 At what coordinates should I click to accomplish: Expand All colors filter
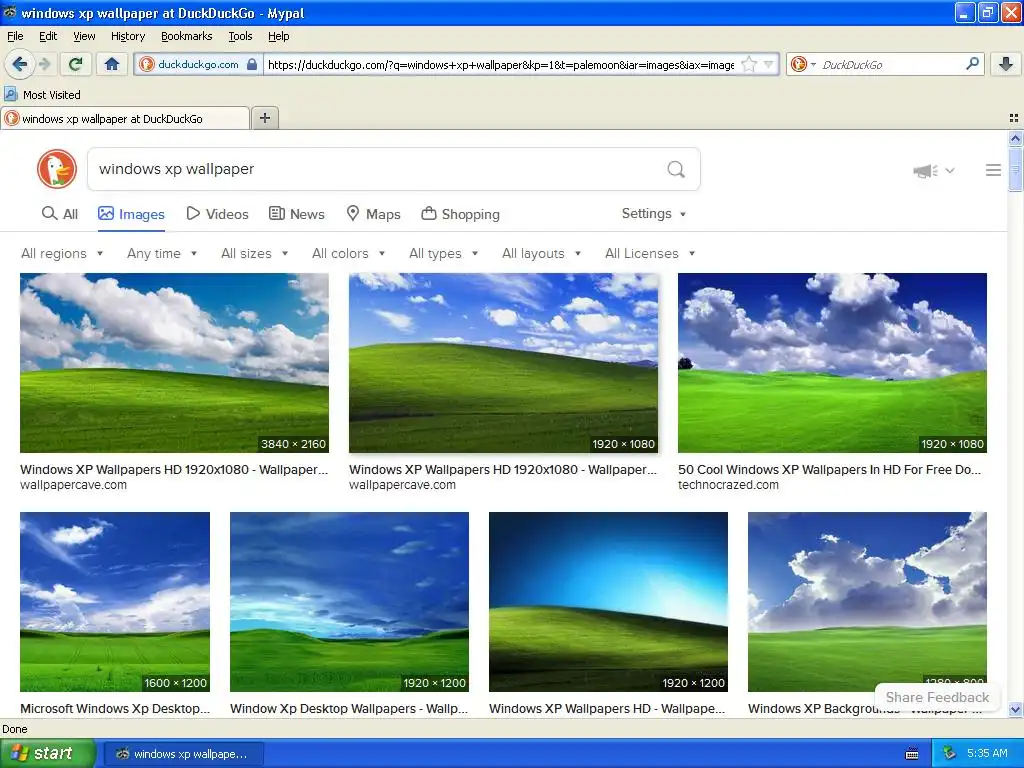349,253
